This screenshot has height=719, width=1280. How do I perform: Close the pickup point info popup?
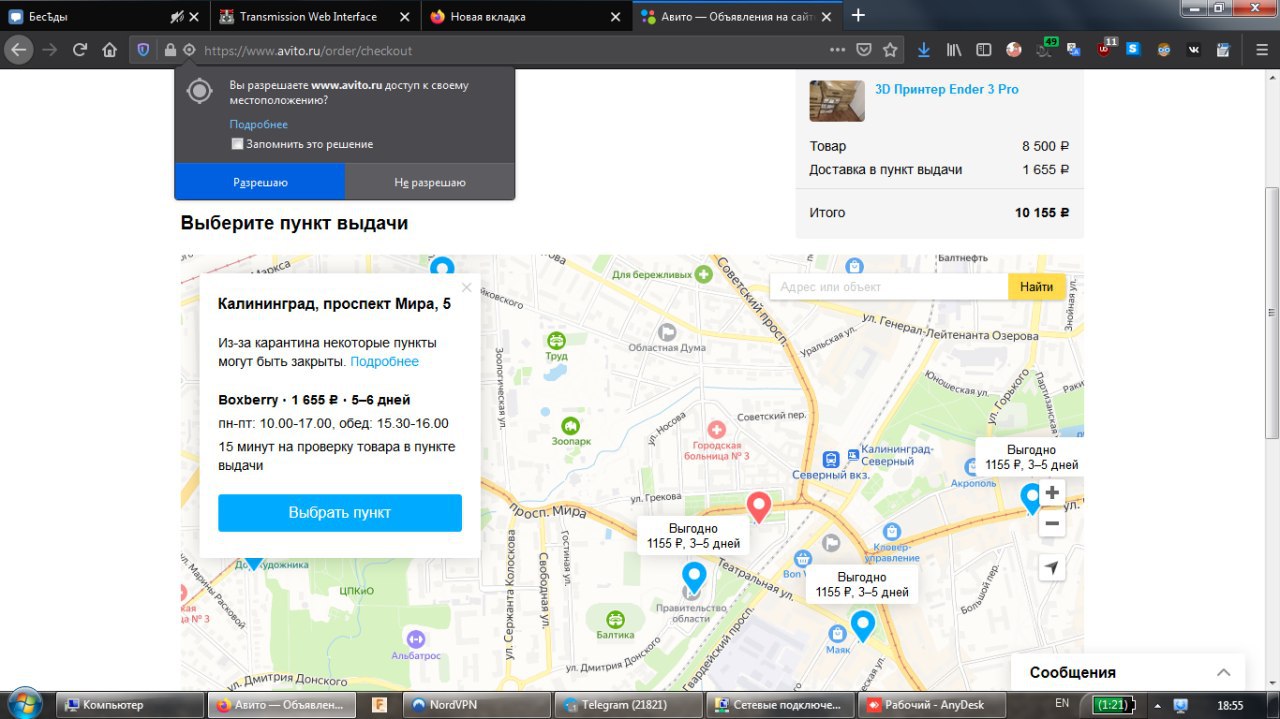tap(466, 288)
